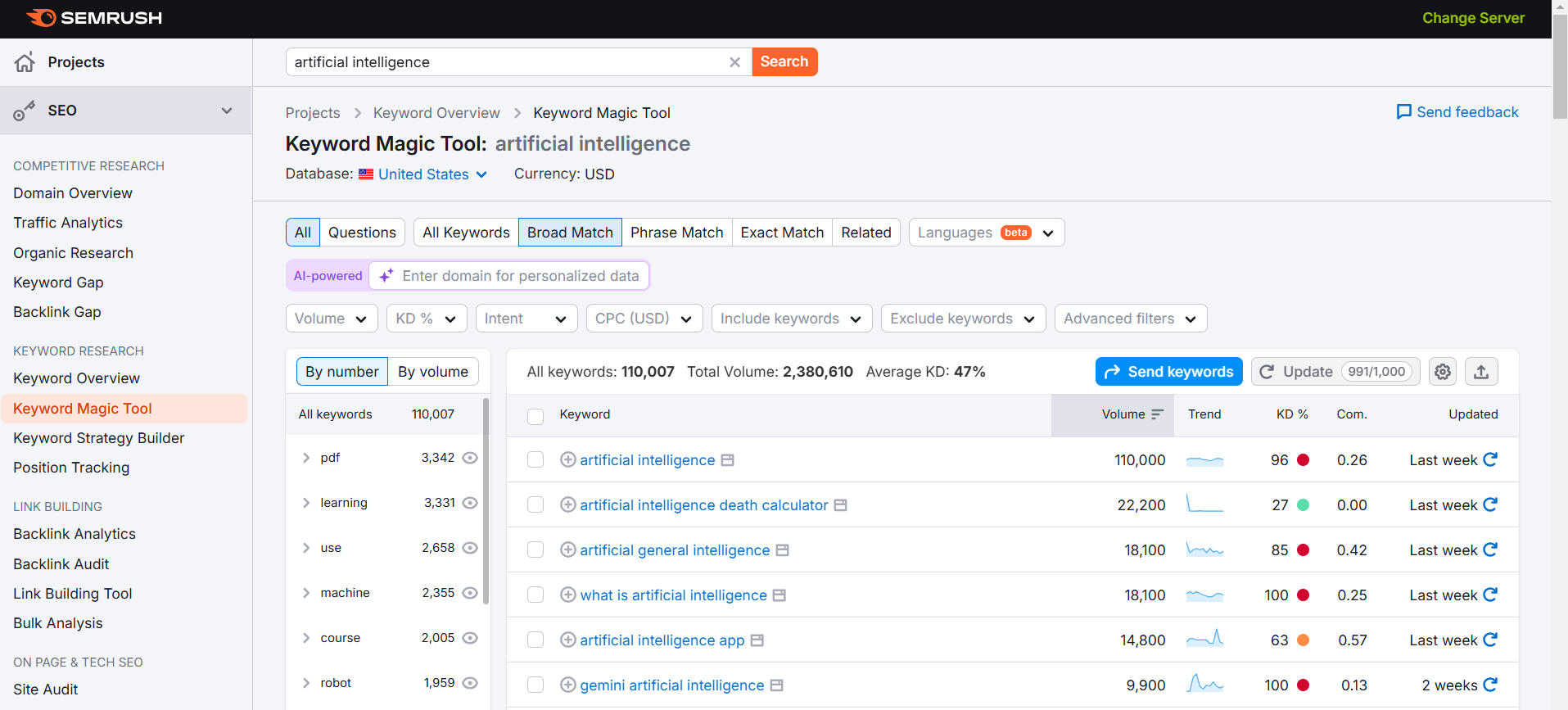This screenshot has height=710, width=1568.
Task: Add 'artificial general intelligence' with plus icon
Action: (x=567, y=549)
